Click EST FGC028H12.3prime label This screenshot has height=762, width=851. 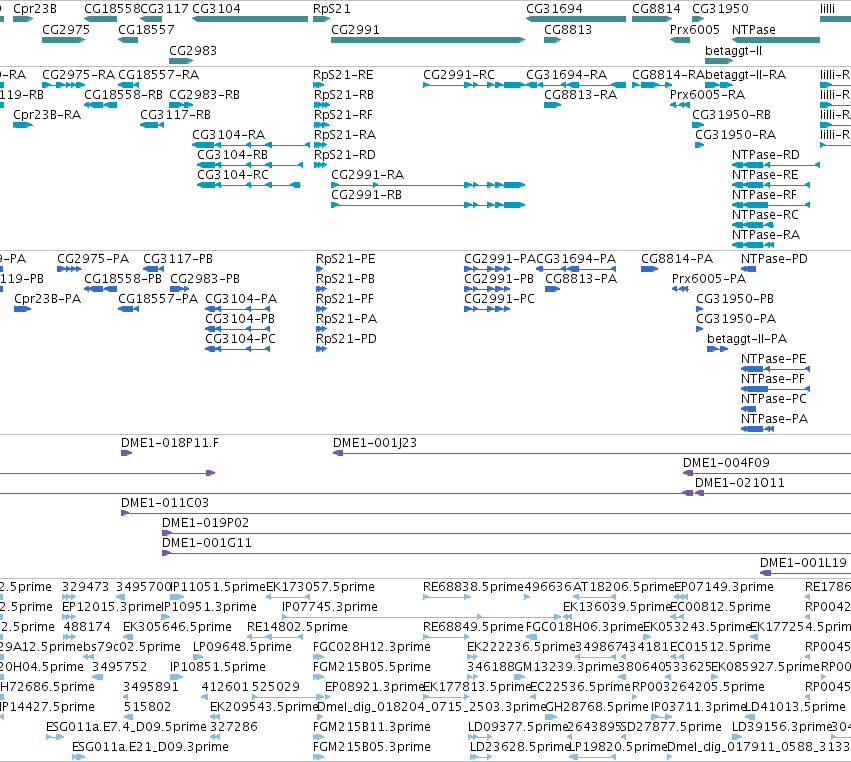tap(372, 646)
